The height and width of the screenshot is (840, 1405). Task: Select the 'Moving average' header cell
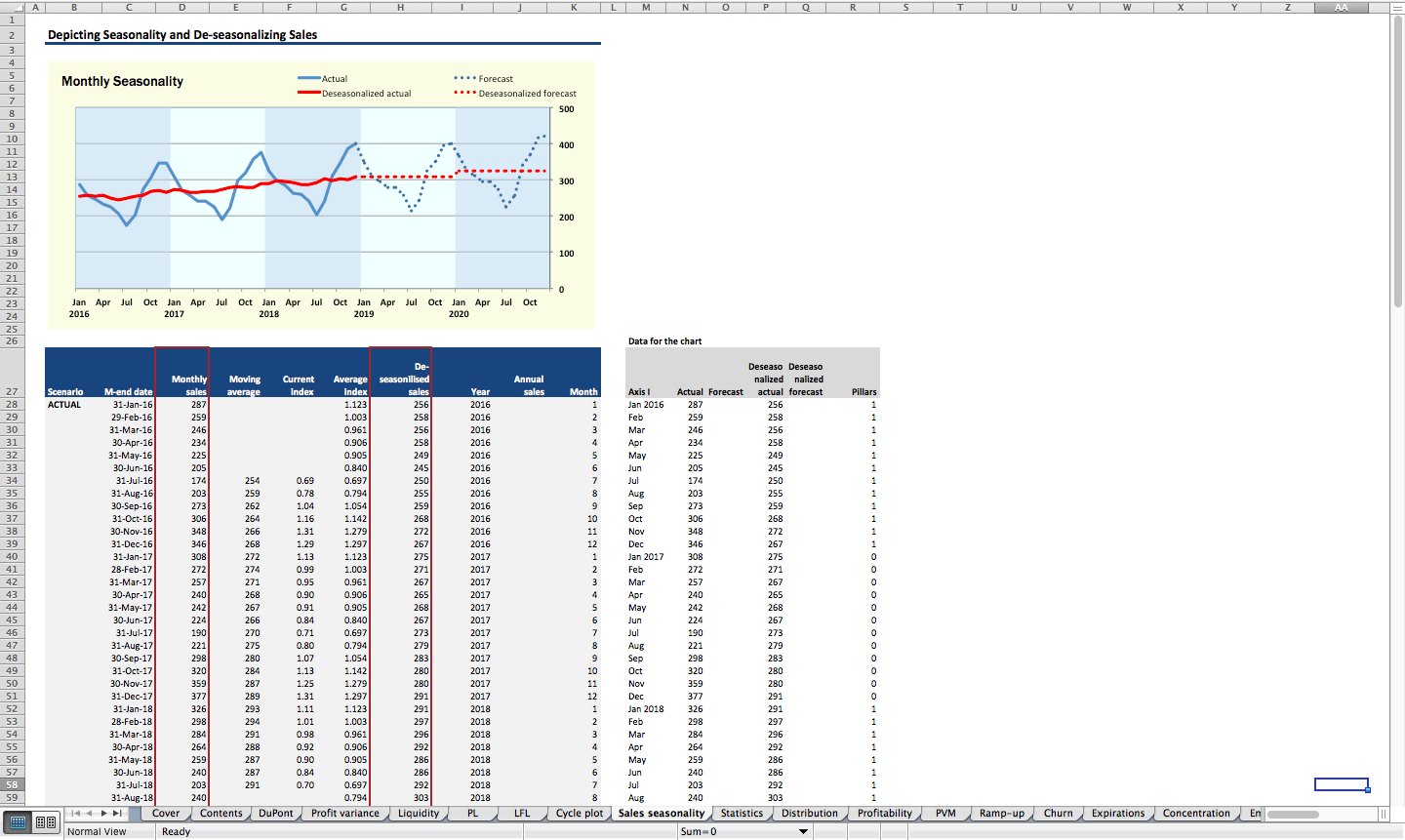[x=236, y=373]
